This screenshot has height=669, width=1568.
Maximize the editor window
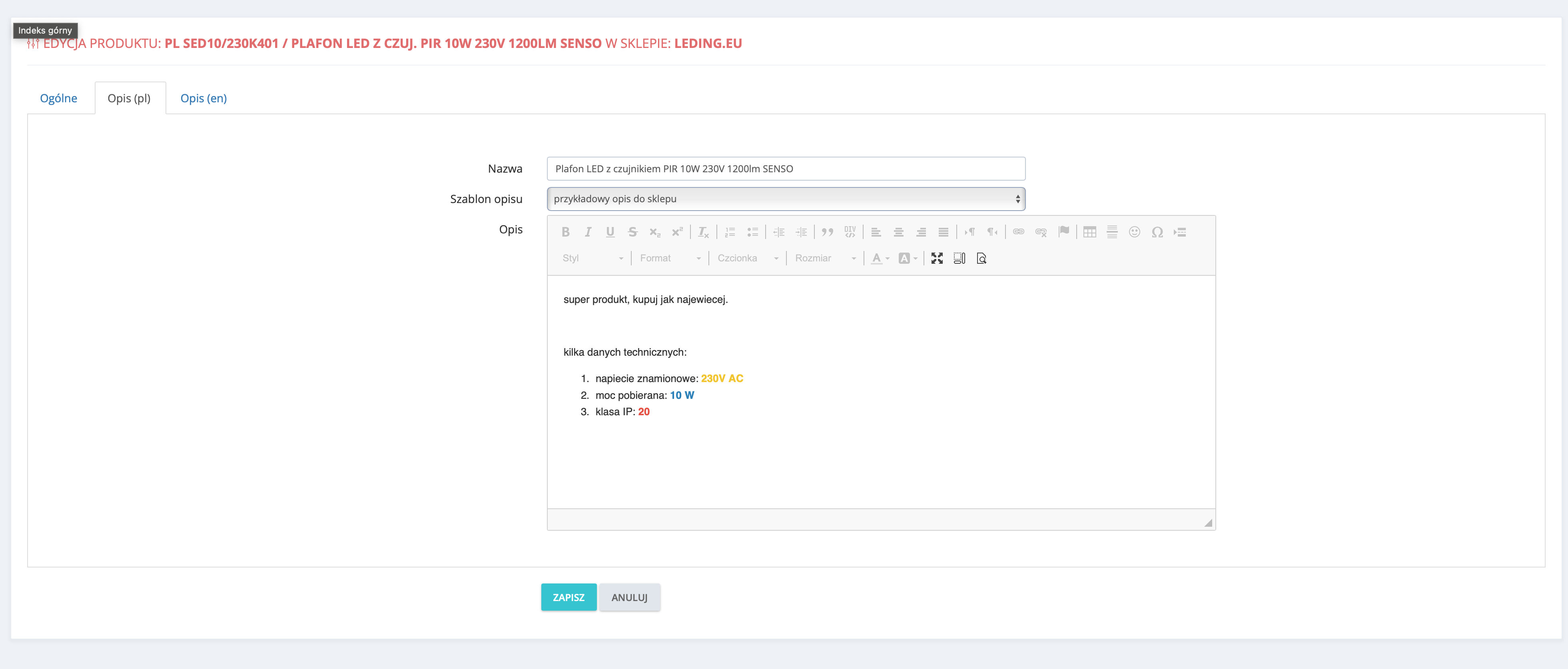point(937,258)
